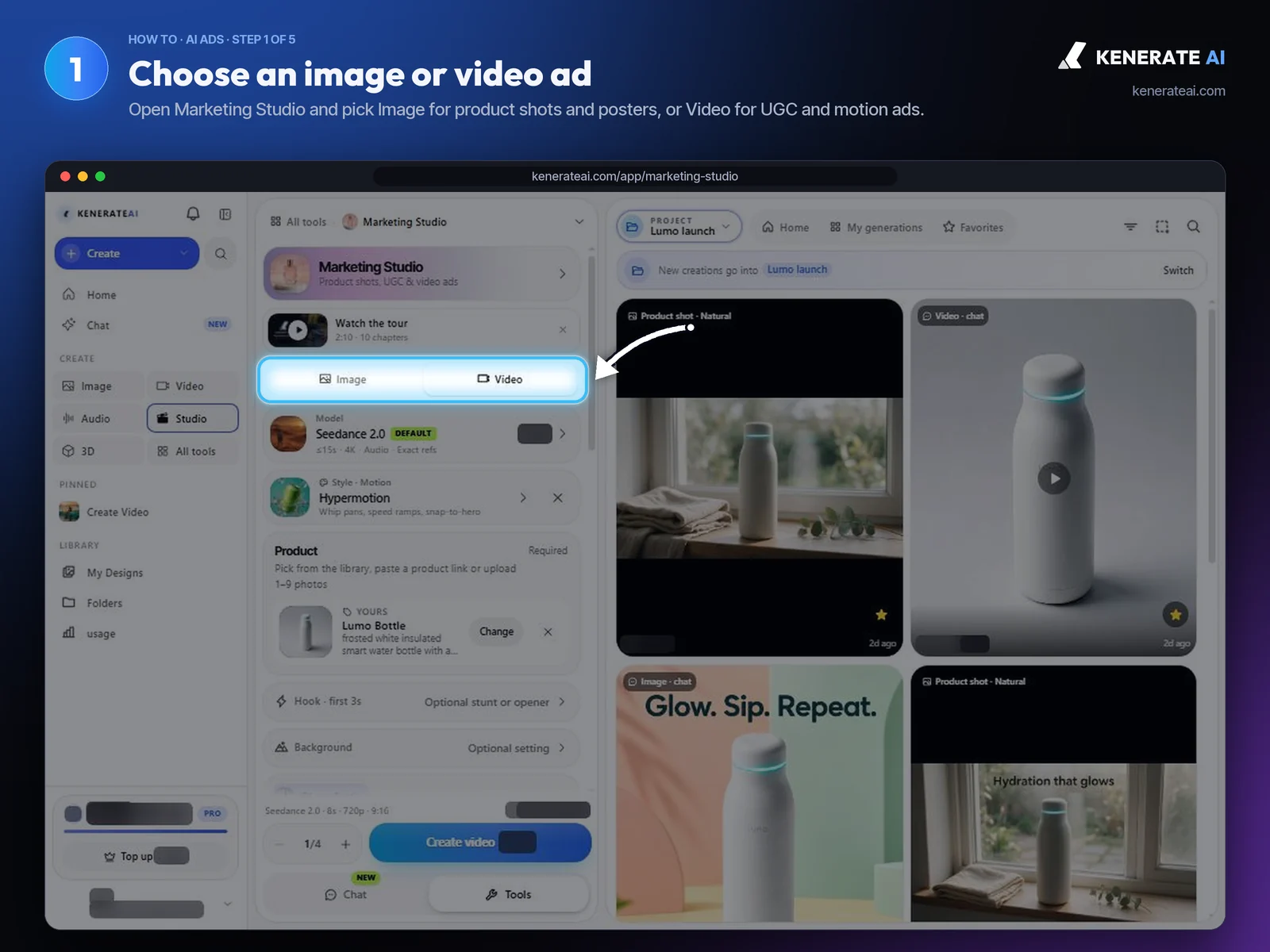Open the Glow. Sip. Repeat. image

pos(760,793)
